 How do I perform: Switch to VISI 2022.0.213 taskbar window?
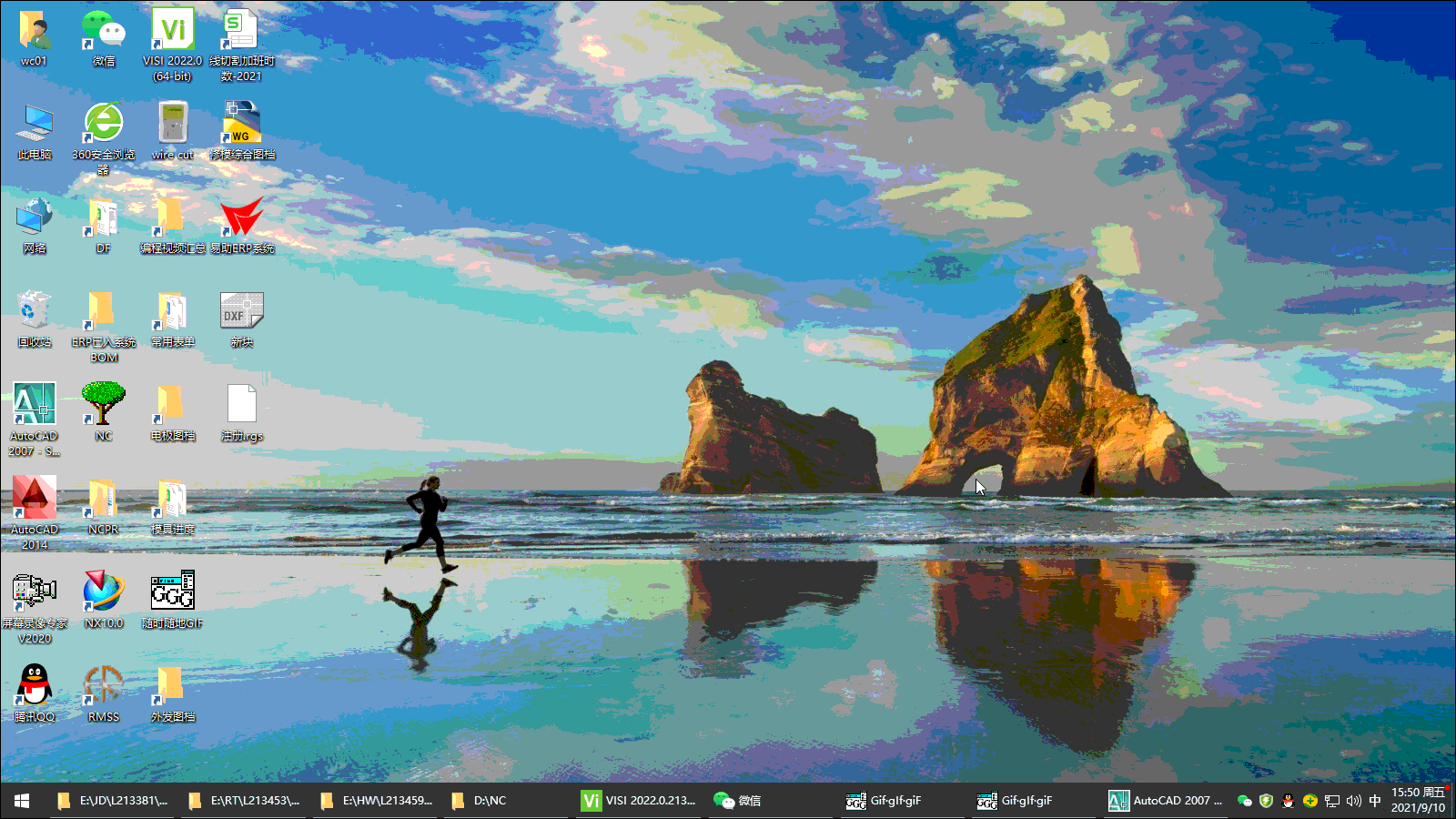640,801
